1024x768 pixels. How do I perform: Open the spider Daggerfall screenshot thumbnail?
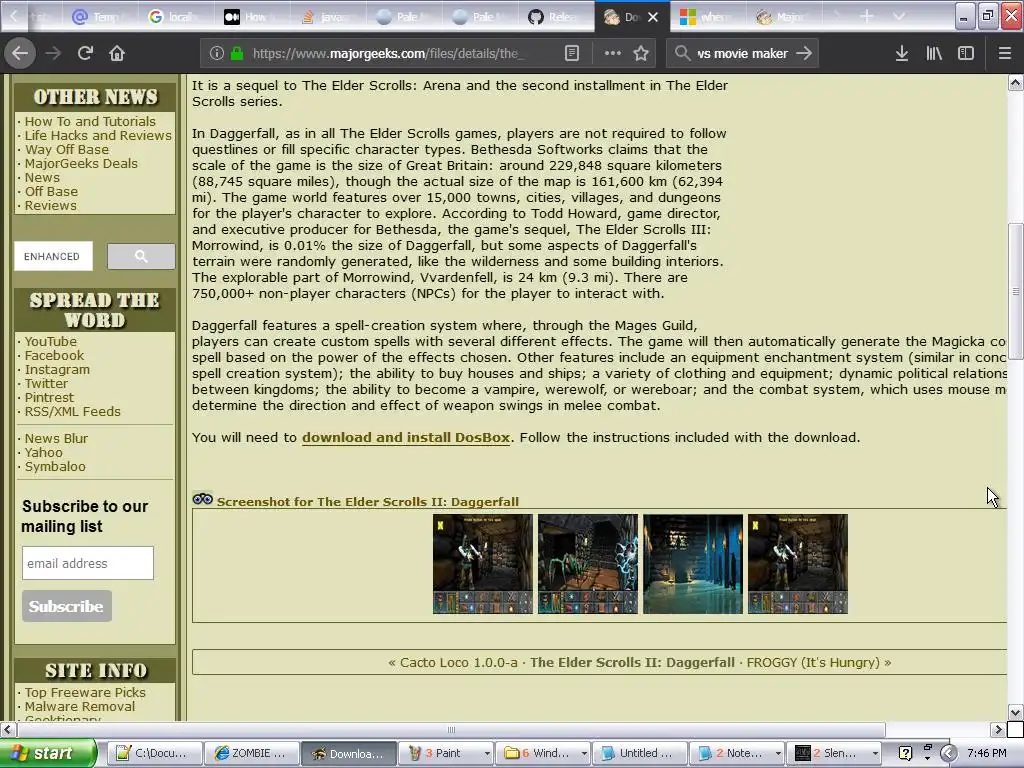588,564
